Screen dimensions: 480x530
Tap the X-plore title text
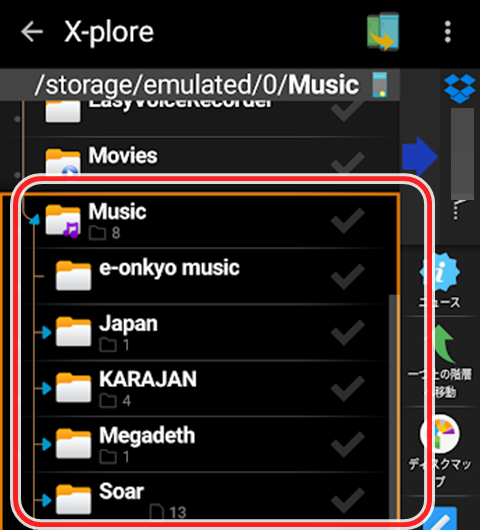tap(109, 33)
